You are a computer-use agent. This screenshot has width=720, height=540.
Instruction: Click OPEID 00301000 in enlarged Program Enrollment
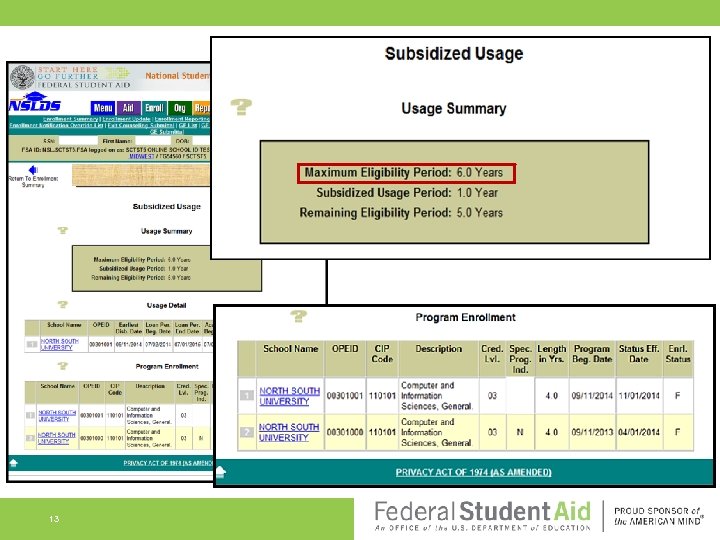click(345, 432)
